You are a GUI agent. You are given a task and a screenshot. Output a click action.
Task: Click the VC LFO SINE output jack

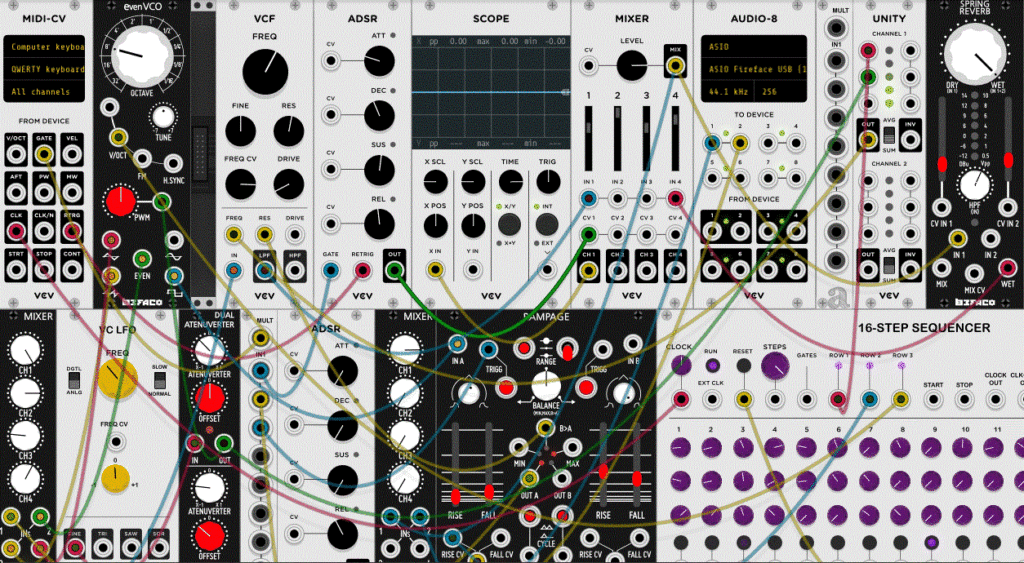pyautogui.click(x=74, y=547)
